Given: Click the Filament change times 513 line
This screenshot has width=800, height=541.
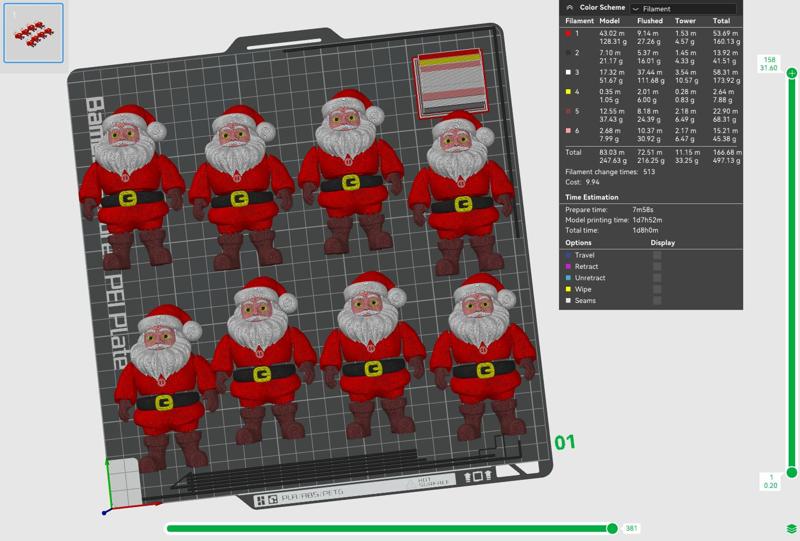Looking at the screenshot, I should click(x=610, y=172).
